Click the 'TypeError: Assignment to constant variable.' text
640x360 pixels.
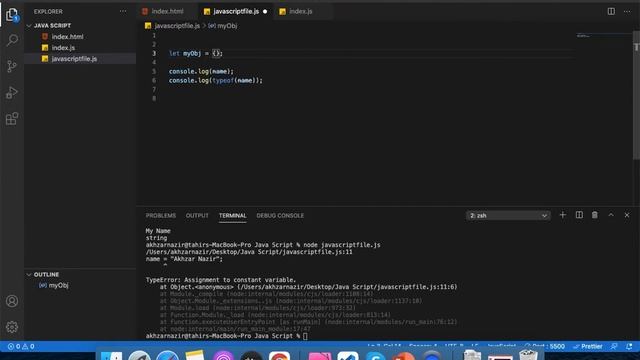(x=221, y=280)
